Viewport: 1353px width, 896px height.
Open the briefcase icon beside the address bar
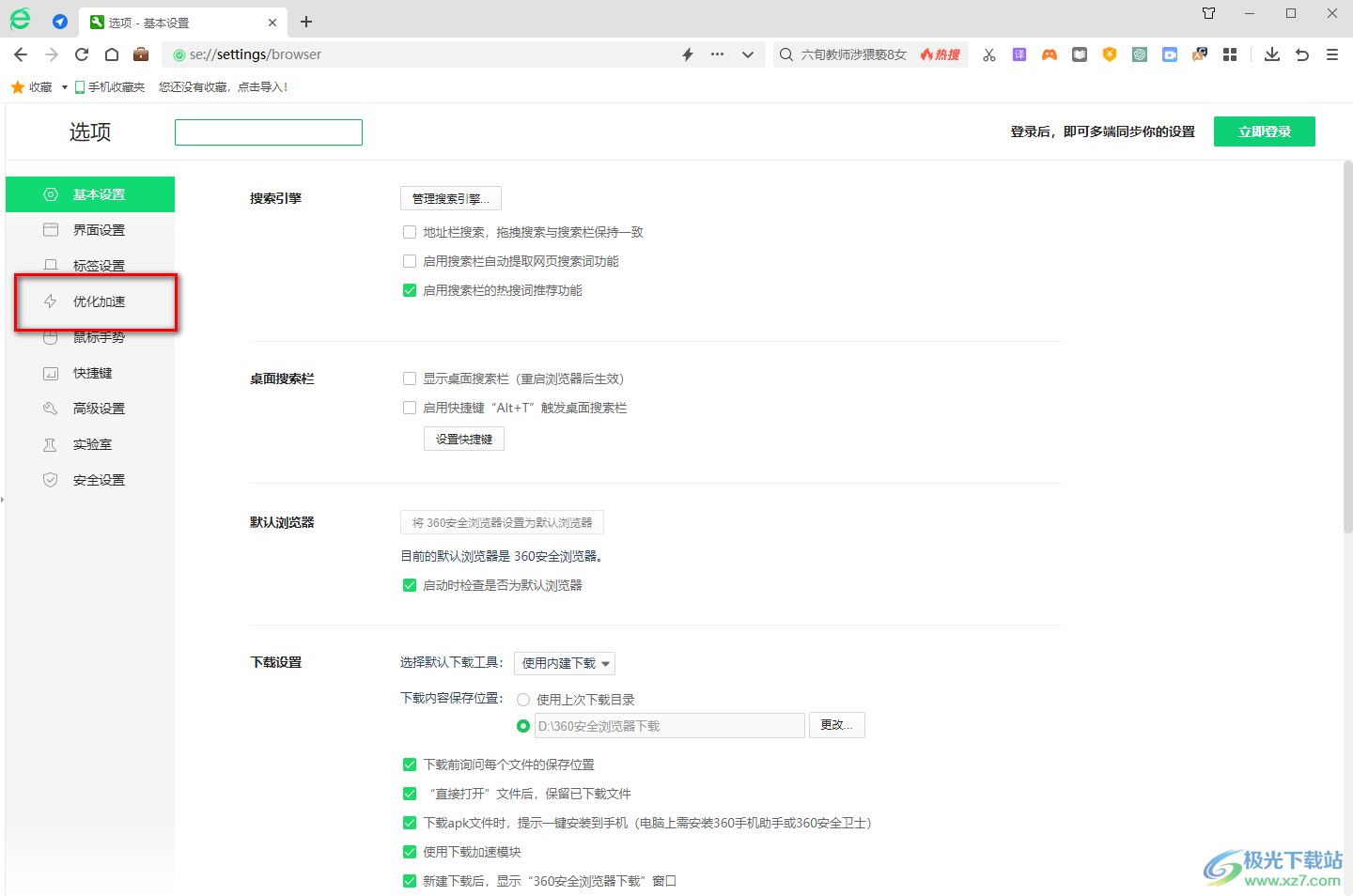[141, 54]
